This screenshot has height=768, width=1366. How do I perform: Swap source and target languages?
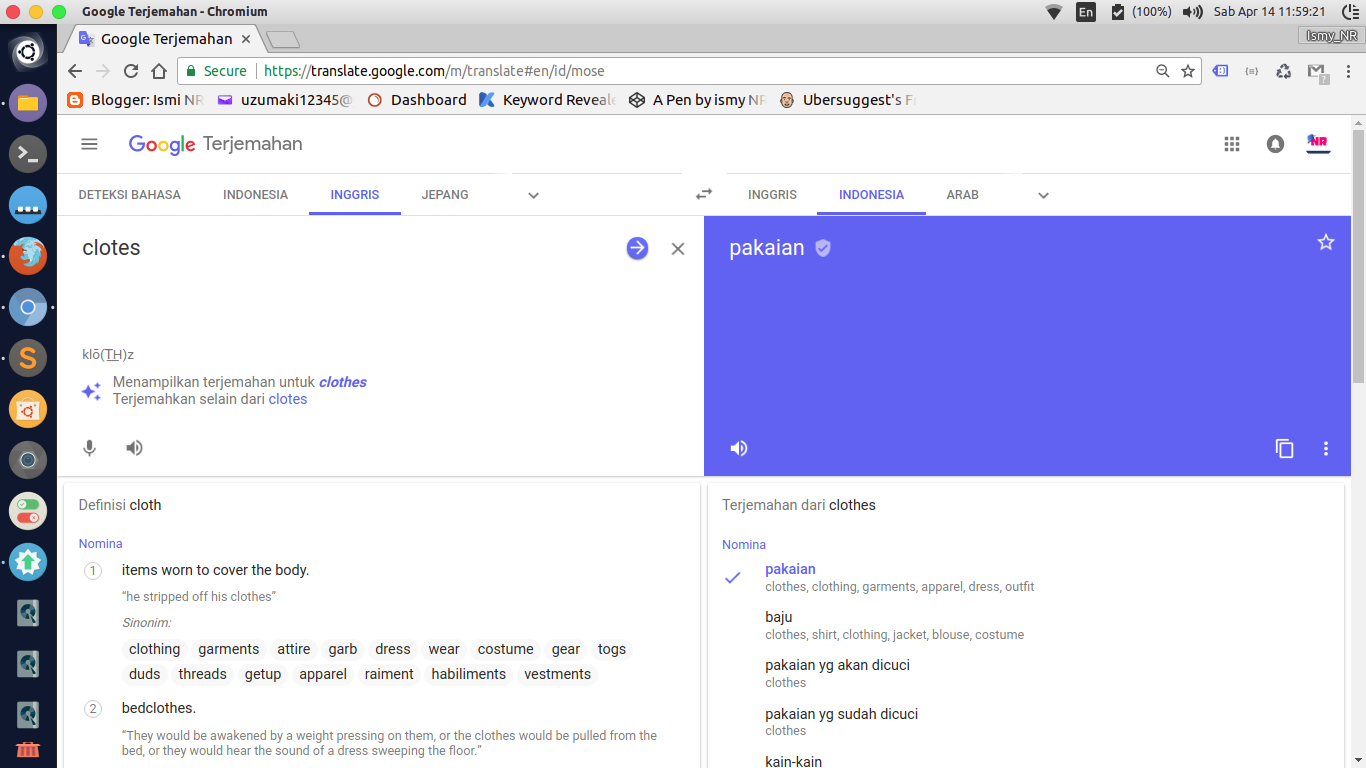click(704, 194)
